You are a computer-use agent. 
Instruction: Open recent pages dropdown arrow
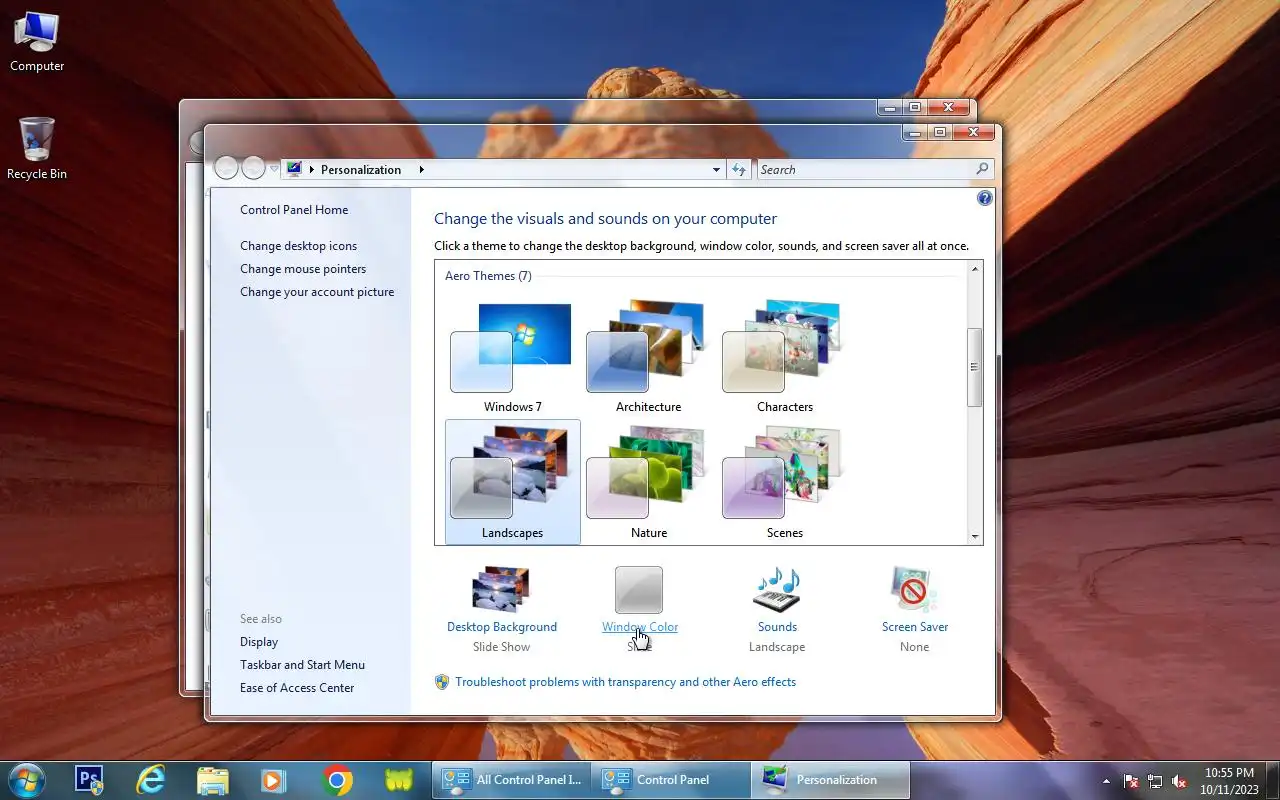pos(274,169)
